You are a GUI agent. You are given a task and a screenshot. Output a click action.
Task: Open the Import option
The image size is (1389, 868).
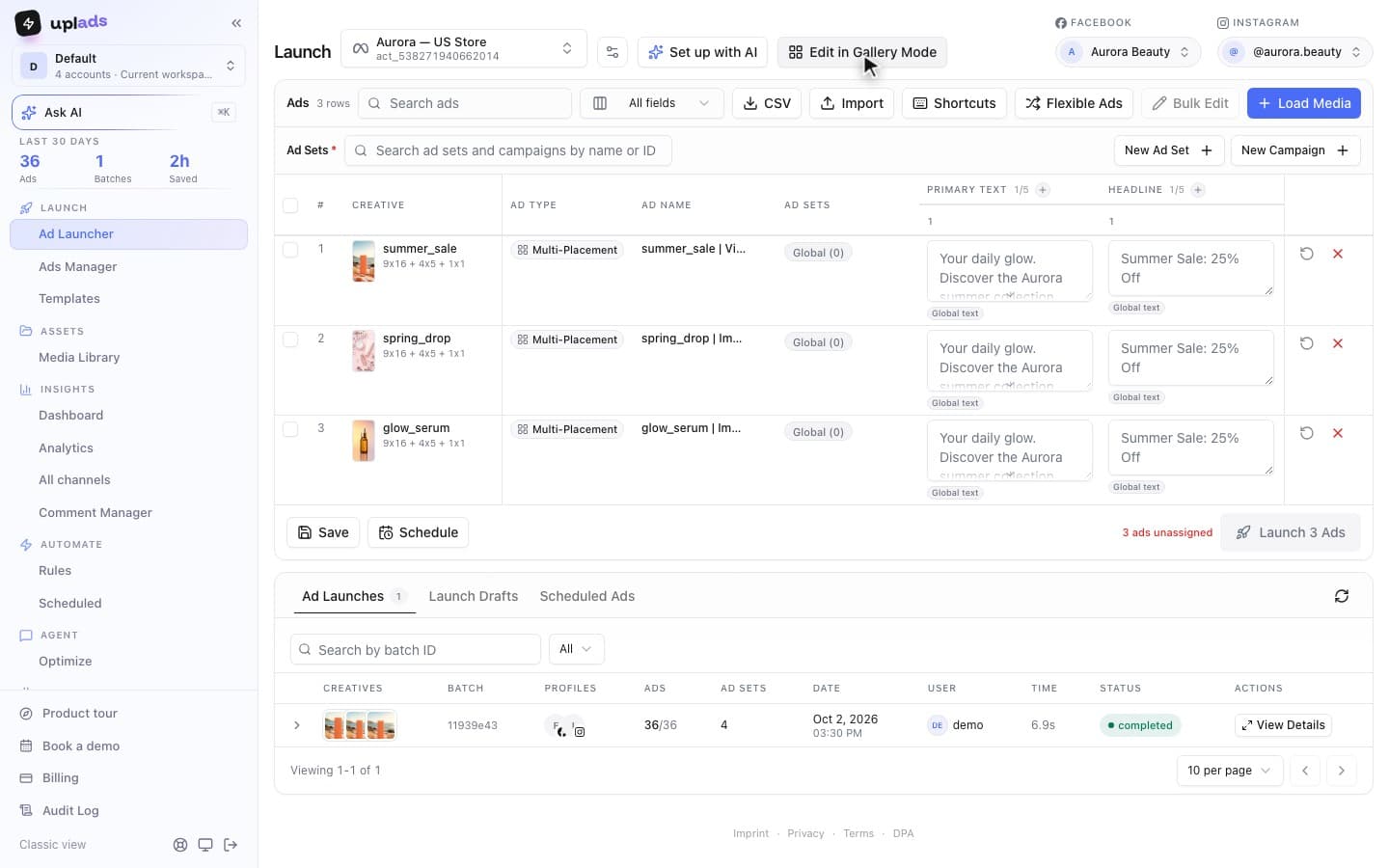click(x=852, y=103)
